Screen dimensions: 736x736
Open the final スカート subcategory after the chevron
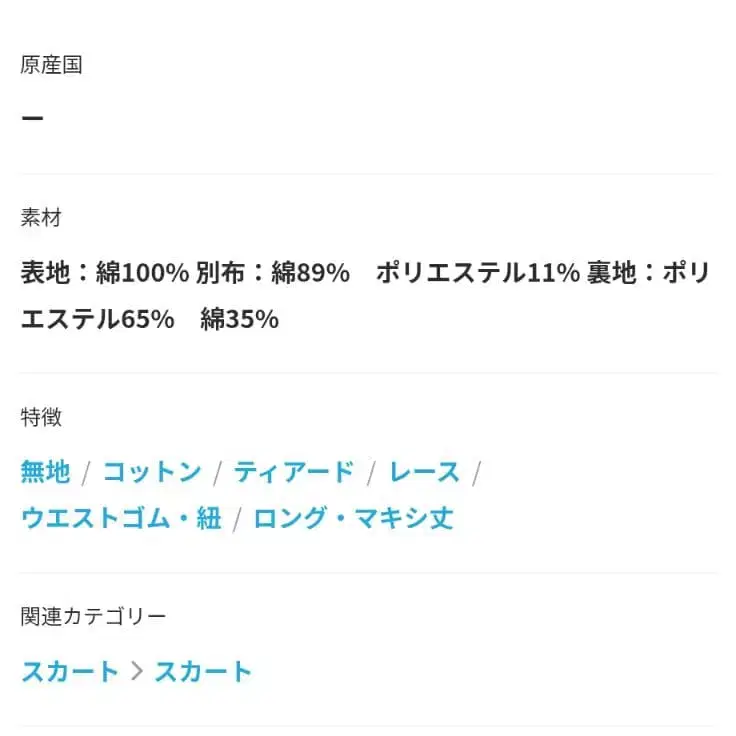click(x=203, y=671)
